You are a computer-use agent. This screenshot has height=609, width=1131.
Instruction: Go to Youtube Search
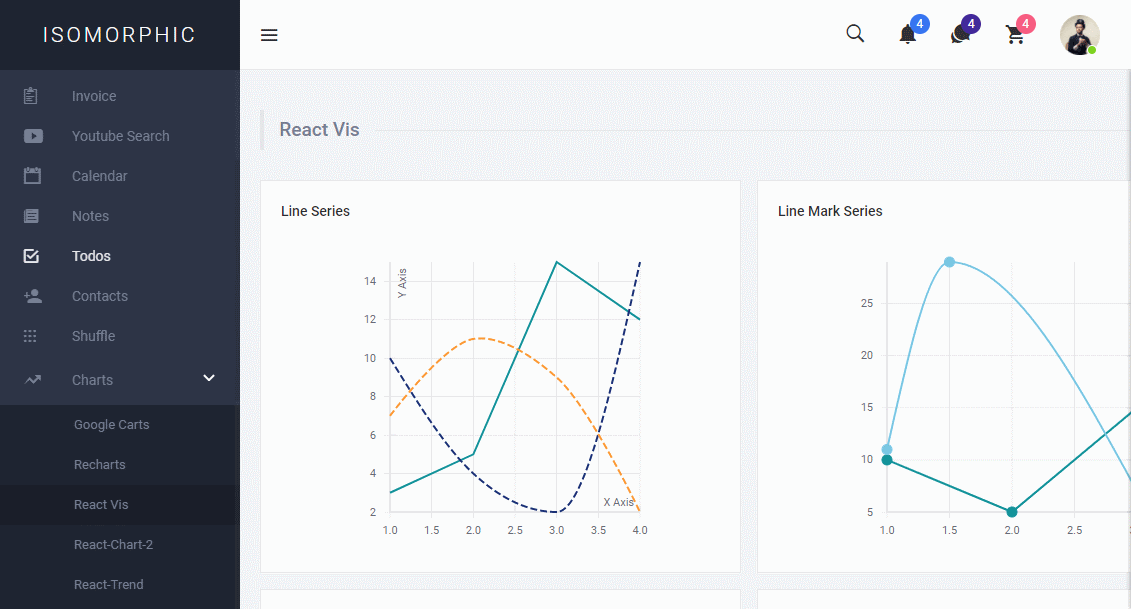point(120,136)
